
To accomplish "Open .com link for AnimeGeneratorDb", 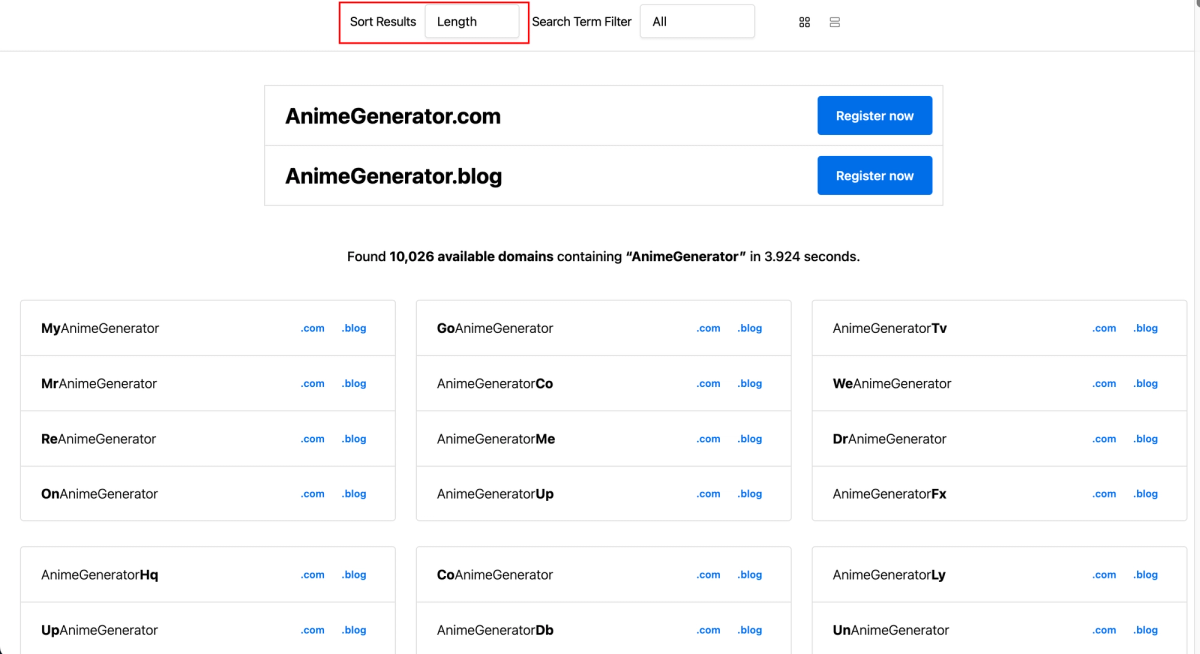I will 709,630.
